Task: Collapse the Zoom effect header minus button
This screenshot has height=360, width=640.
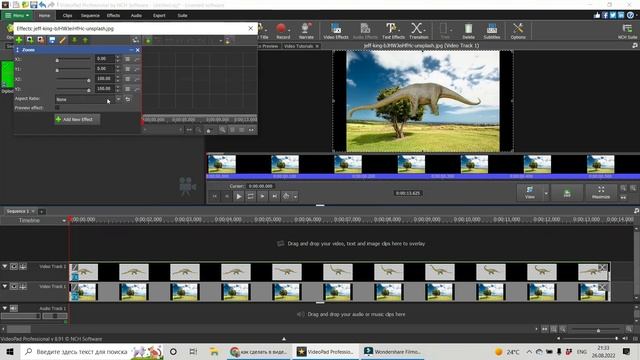Action: click(x=131, y=50)
